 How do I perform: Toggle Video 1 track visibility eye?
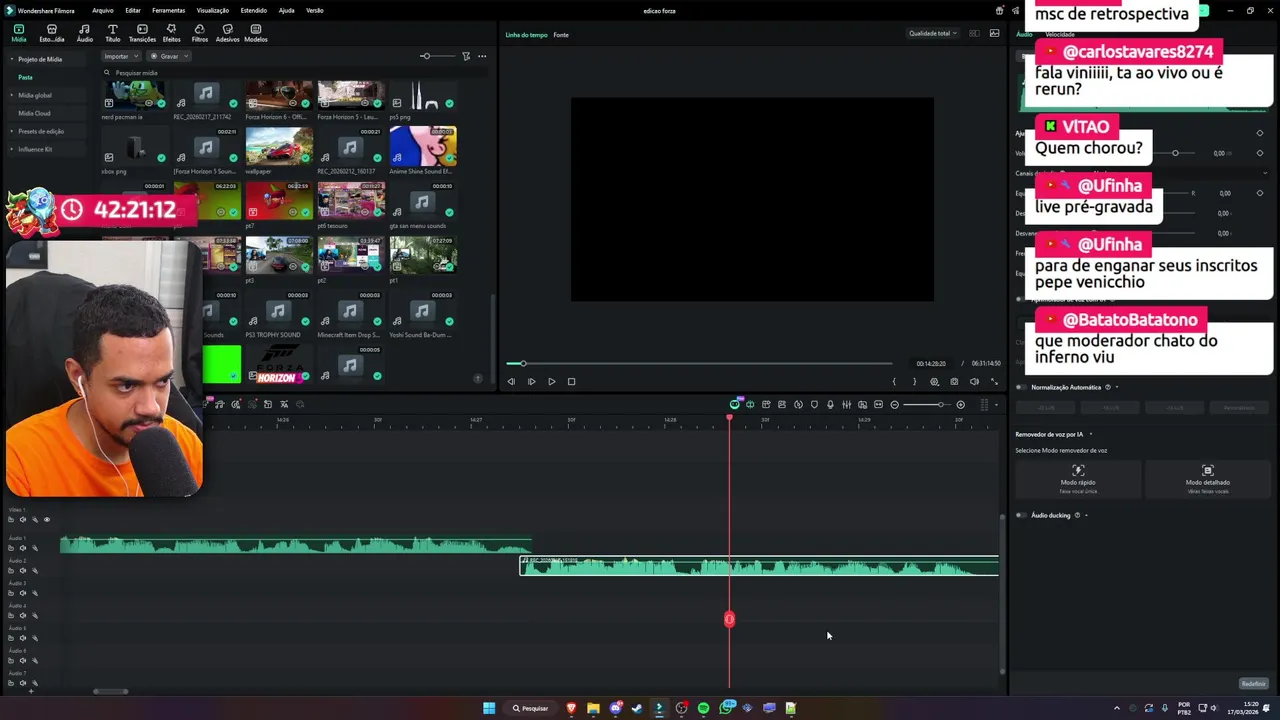click(46, 519)
